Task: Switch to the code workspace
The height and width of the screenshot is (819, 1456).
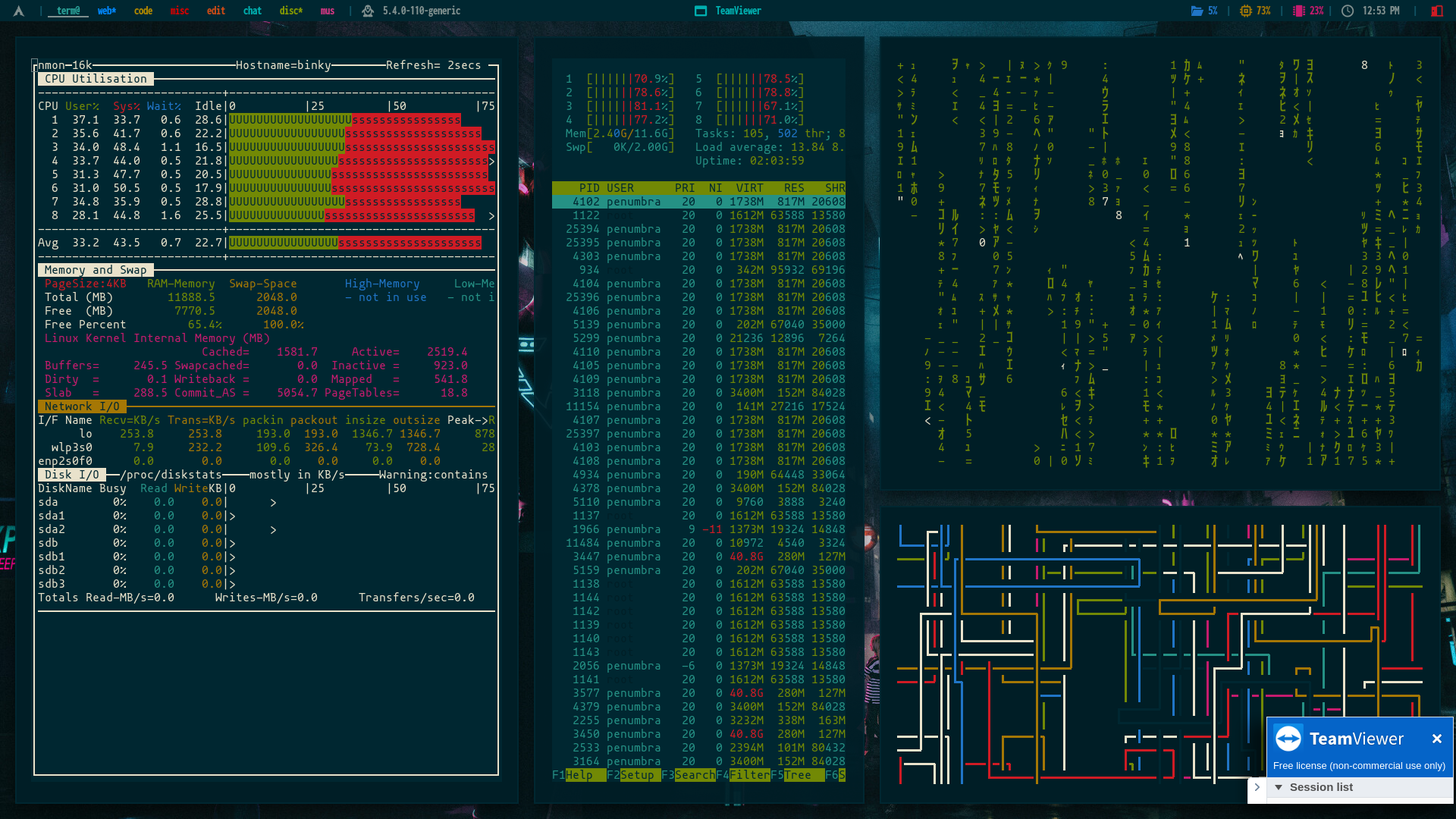Action: [143, 11]
